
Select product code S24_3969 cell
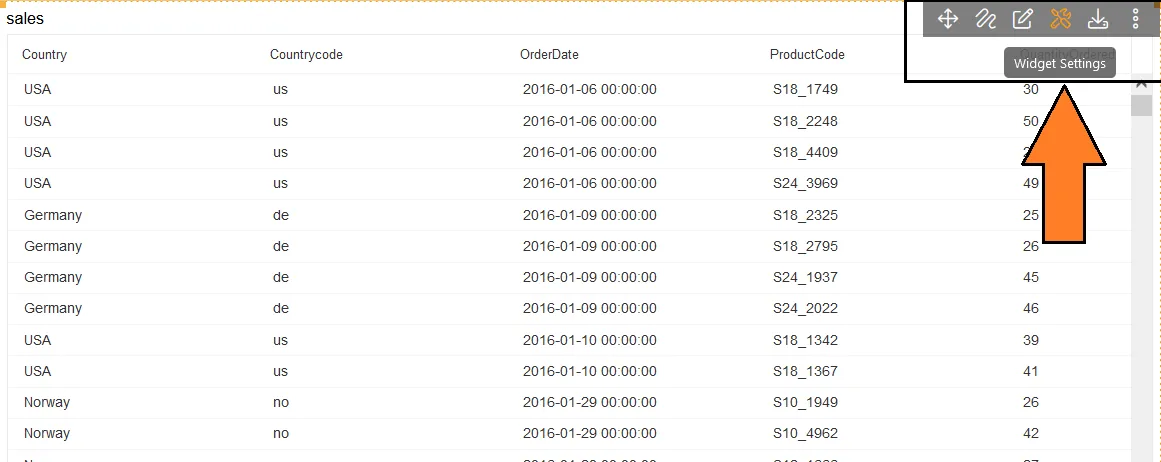pyautogui.click(x=805, y=184)
